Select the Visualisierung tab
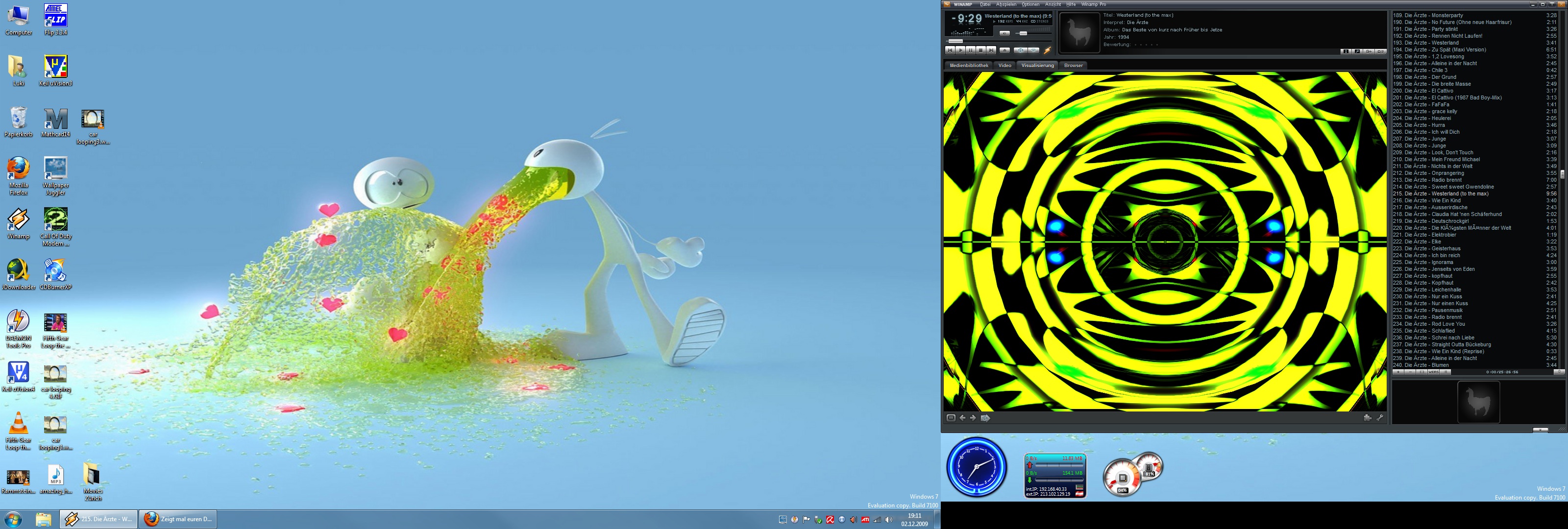The width and height of the screenshot is (1568, 529). [1037, 65]
